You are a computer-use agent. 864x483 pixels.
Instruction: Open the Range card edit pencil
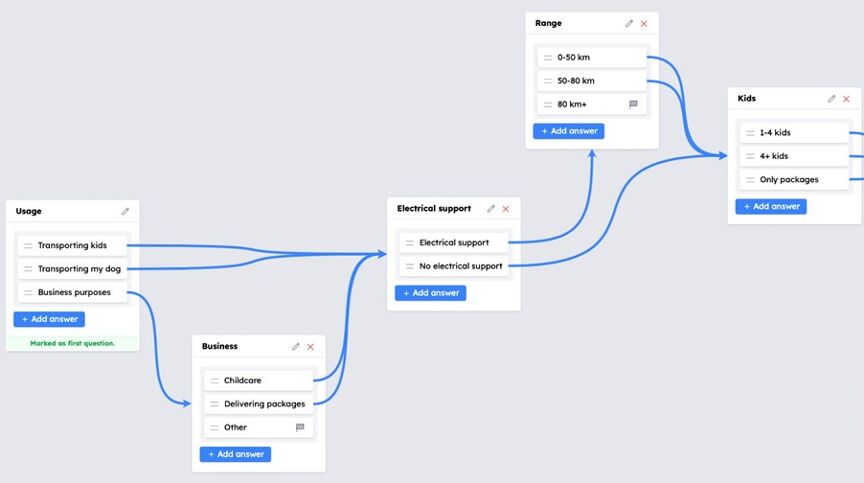coord(629,23)
